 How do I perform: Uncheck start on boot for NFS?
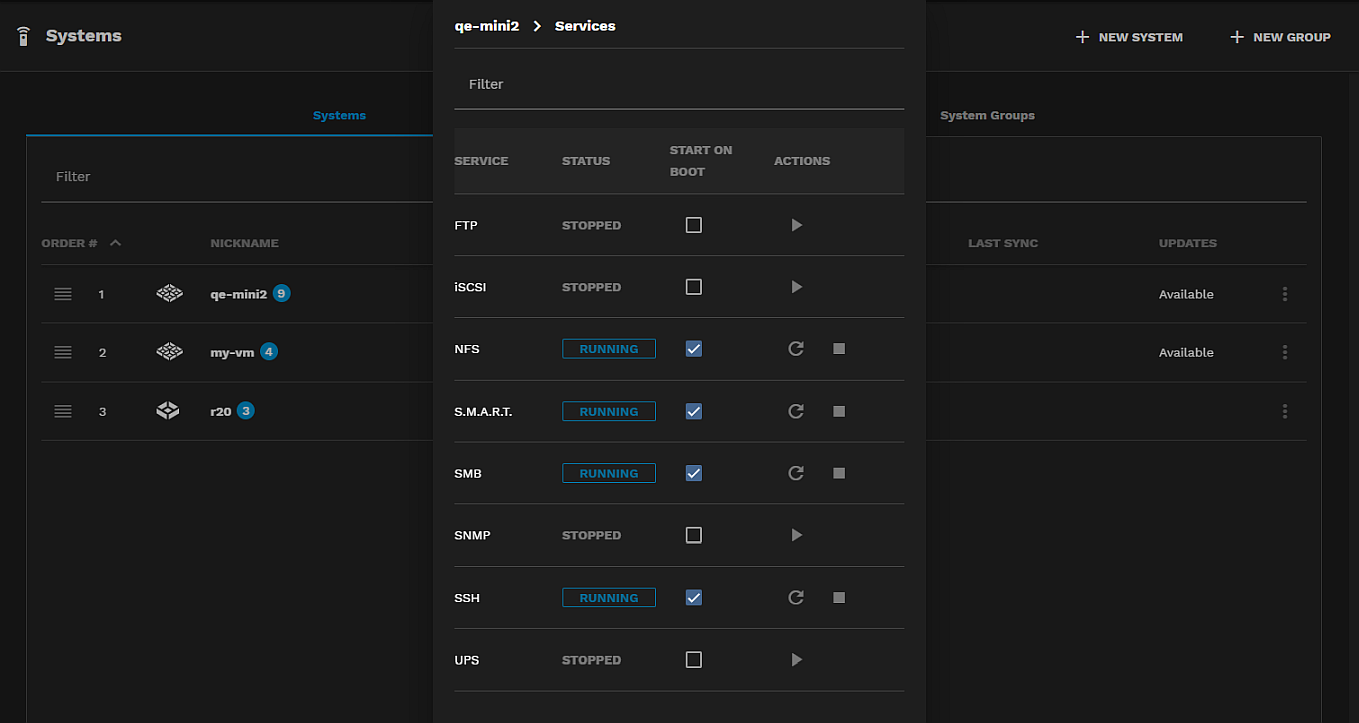[x=693, y=348]
